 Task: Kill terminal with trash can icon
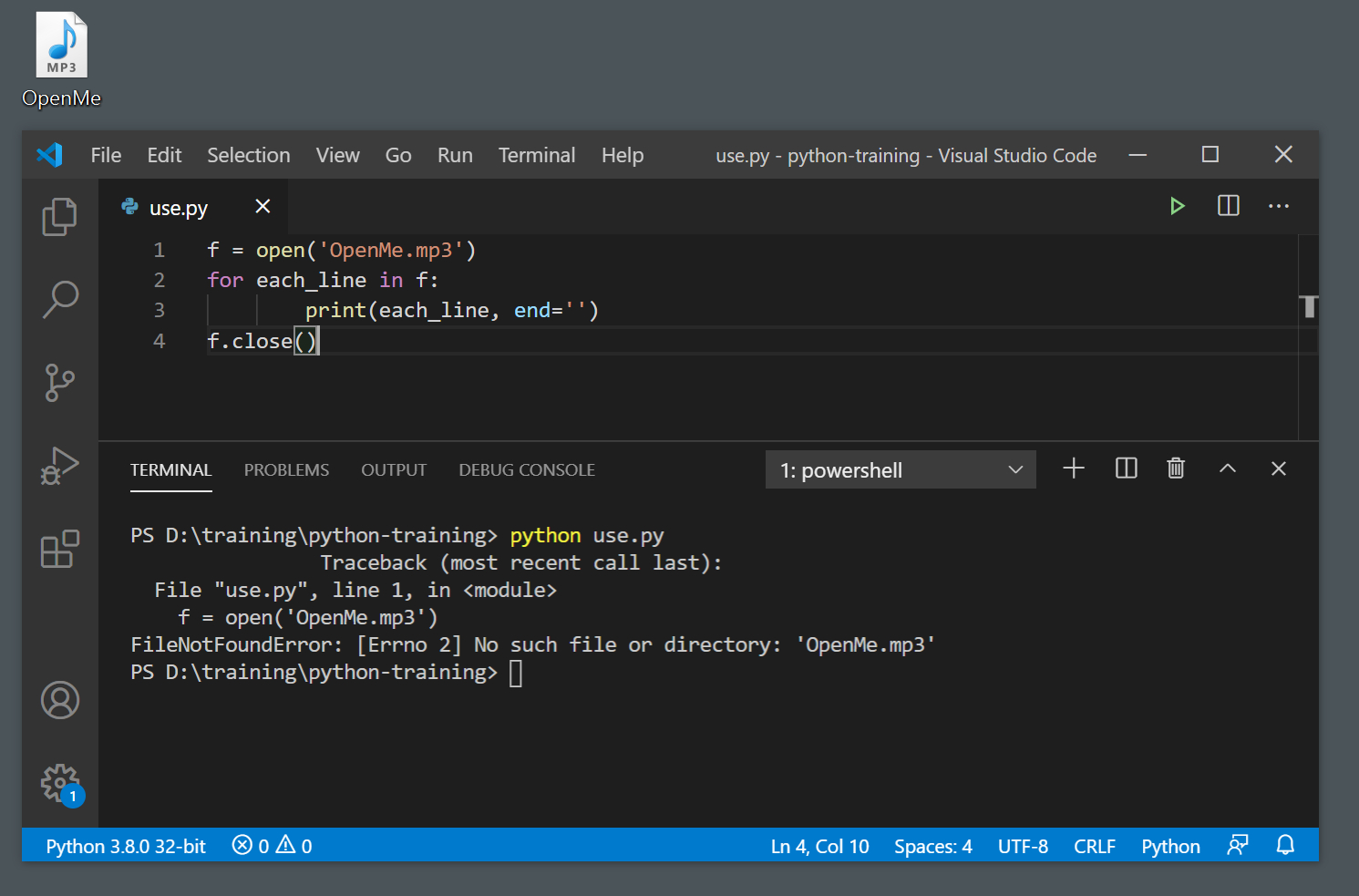[x=1176, y=469]
